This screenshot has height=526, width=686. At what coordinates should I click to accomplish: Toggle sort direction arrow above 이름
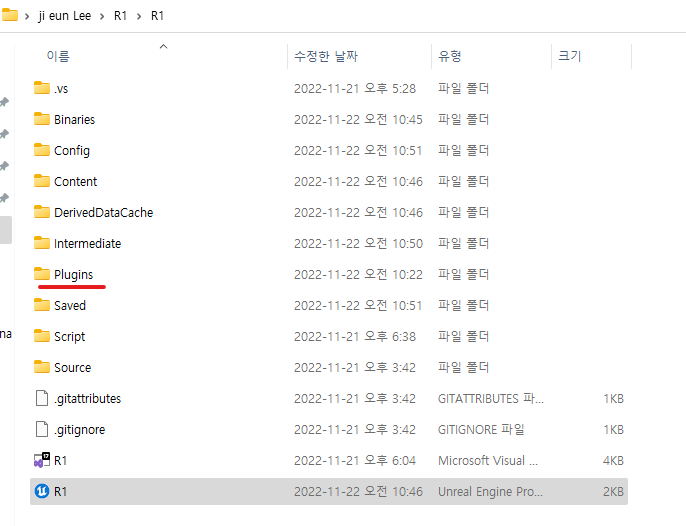(164, 46)
